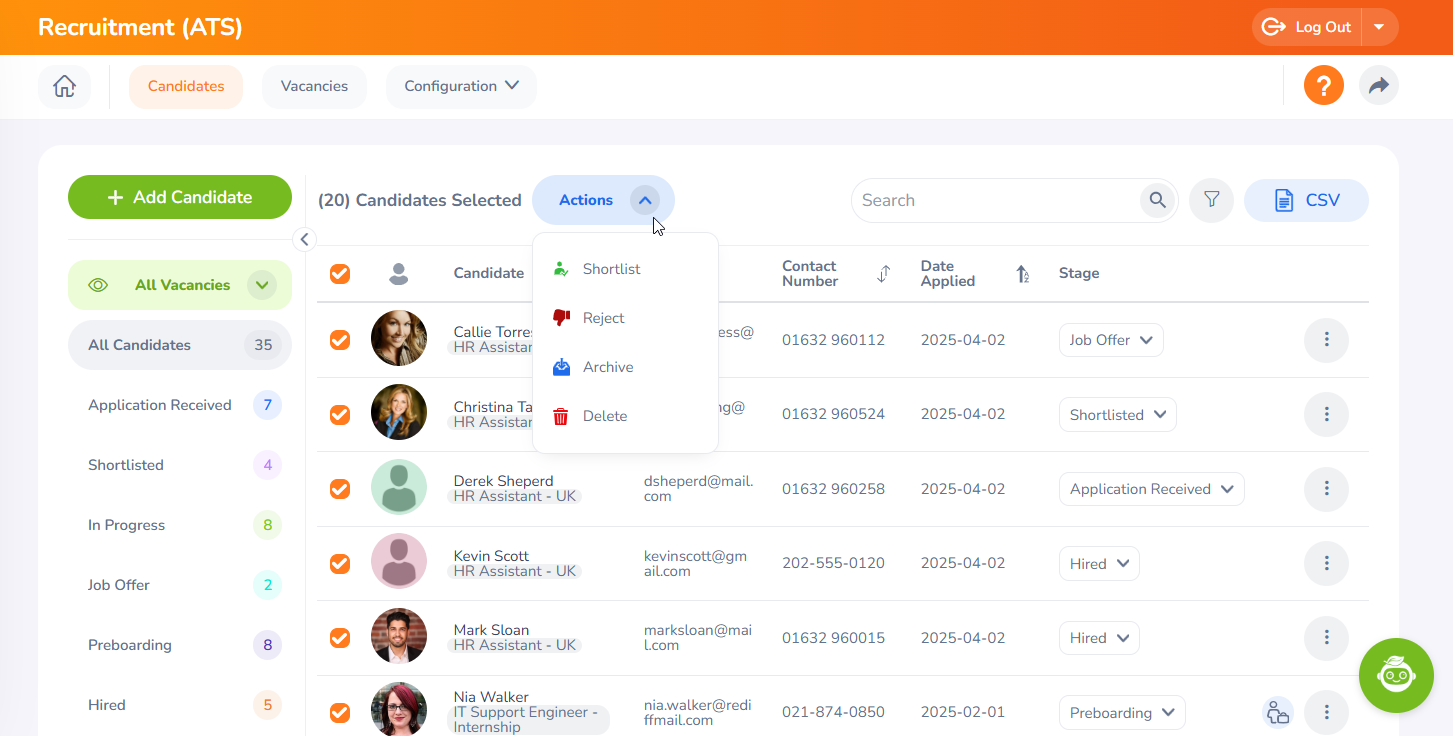
Task: Uncheck Kevin Scott's row checkbox
Action: 340,564
